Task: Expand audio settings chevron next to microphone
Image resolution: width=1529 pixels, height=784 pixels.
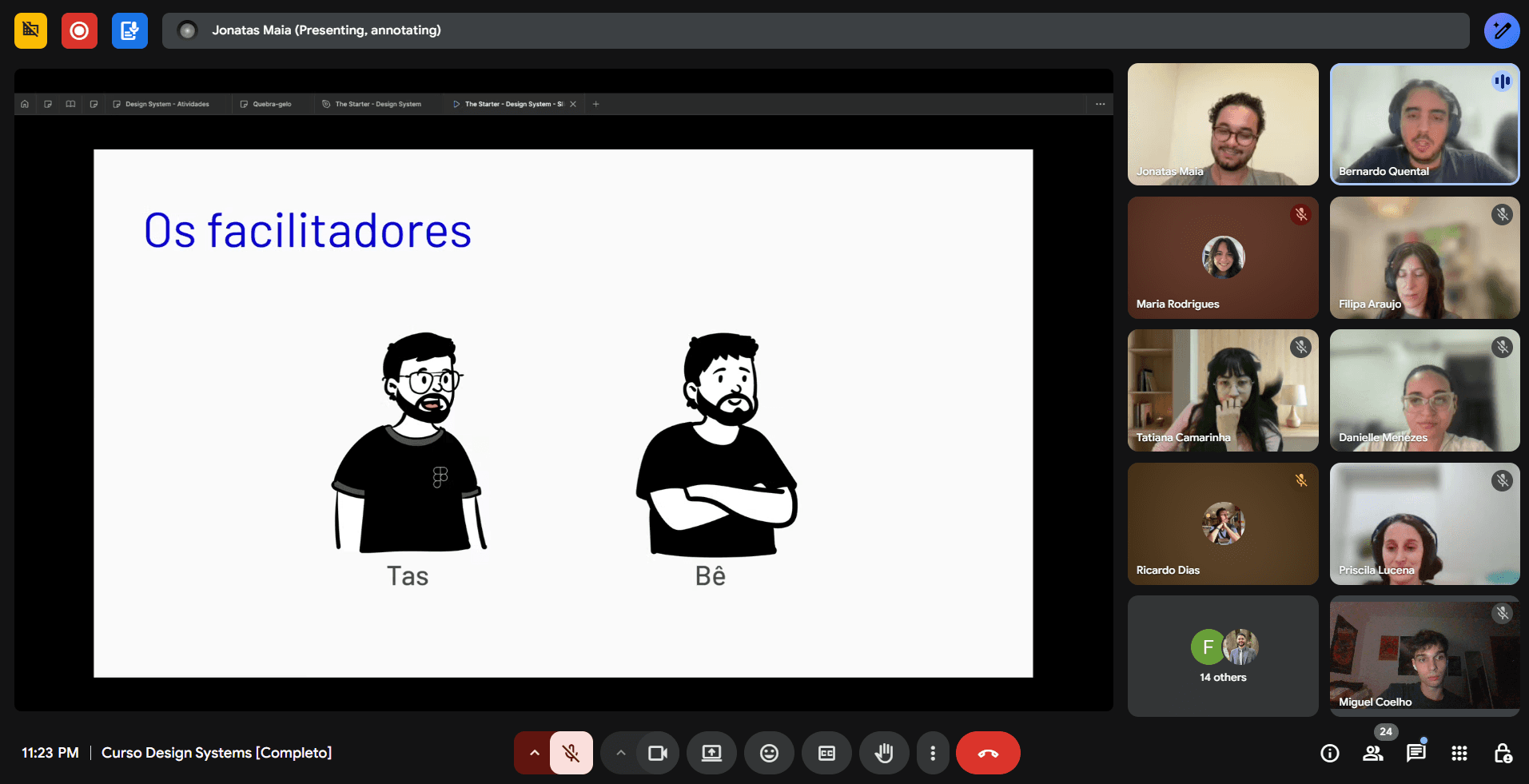Action: (534, 753)
